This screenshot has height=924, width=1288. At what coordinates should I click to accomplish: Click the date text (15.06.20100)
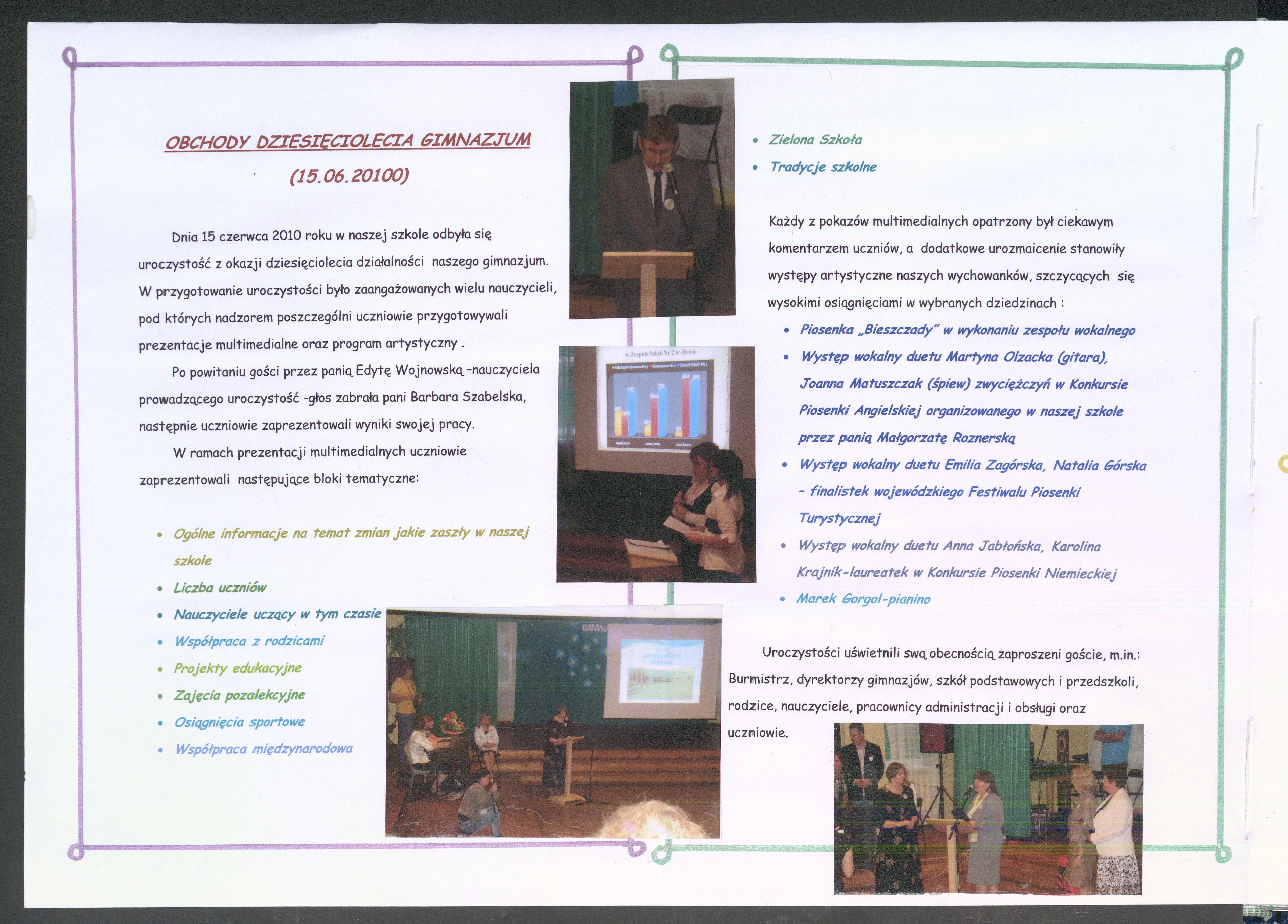coord(349,176)
